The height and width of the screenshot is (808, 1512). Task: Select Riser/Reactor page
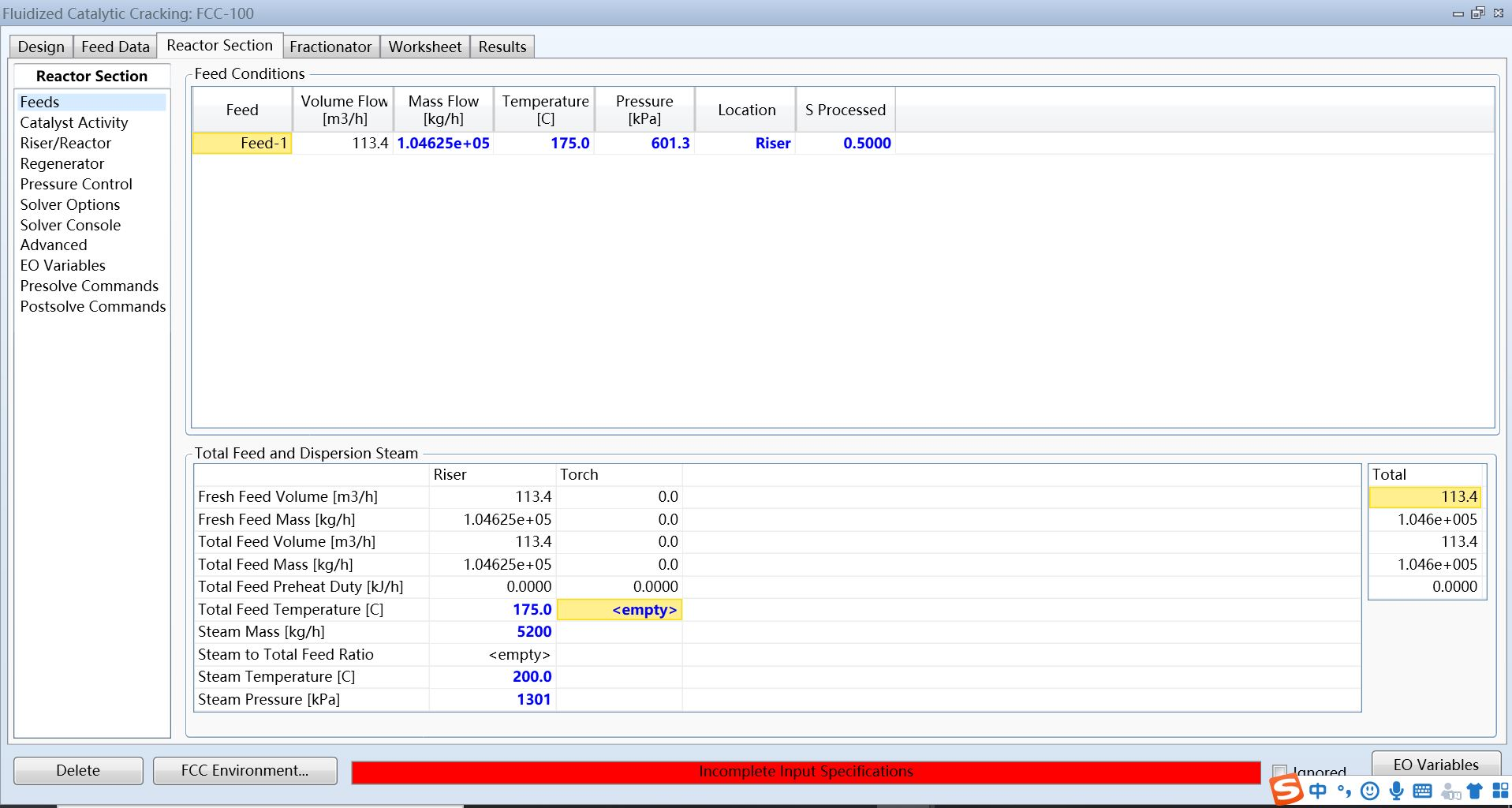click(65, 143)
